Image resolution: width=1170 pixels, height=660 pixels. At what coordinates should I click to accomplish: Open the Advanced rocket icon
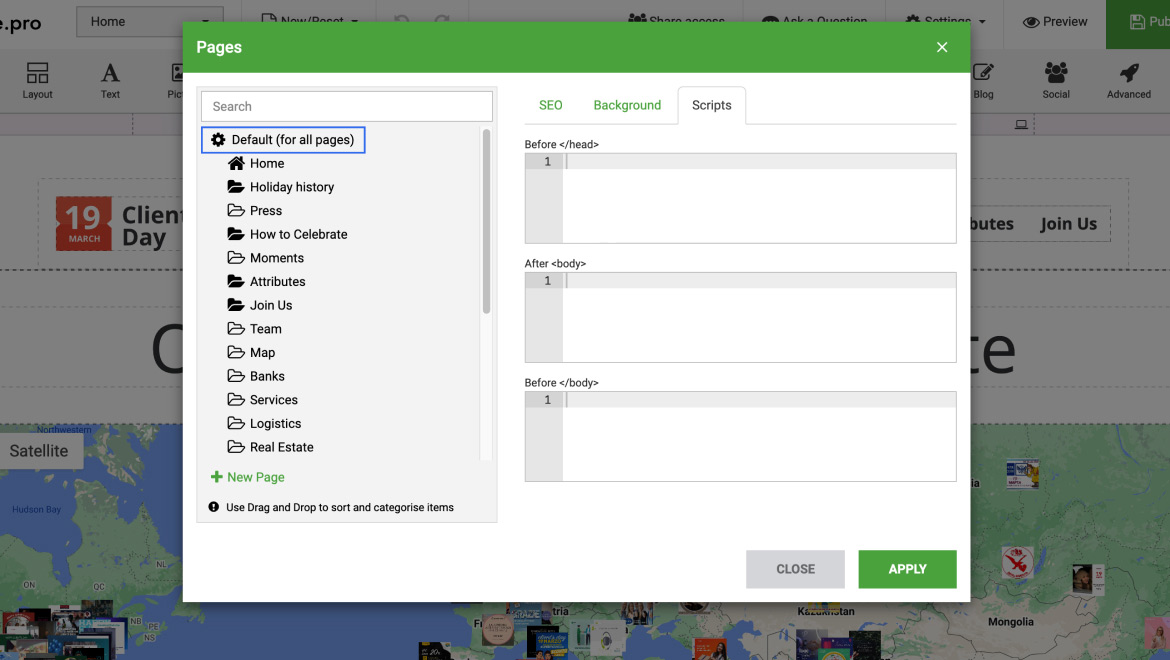tap(1128, 80)
